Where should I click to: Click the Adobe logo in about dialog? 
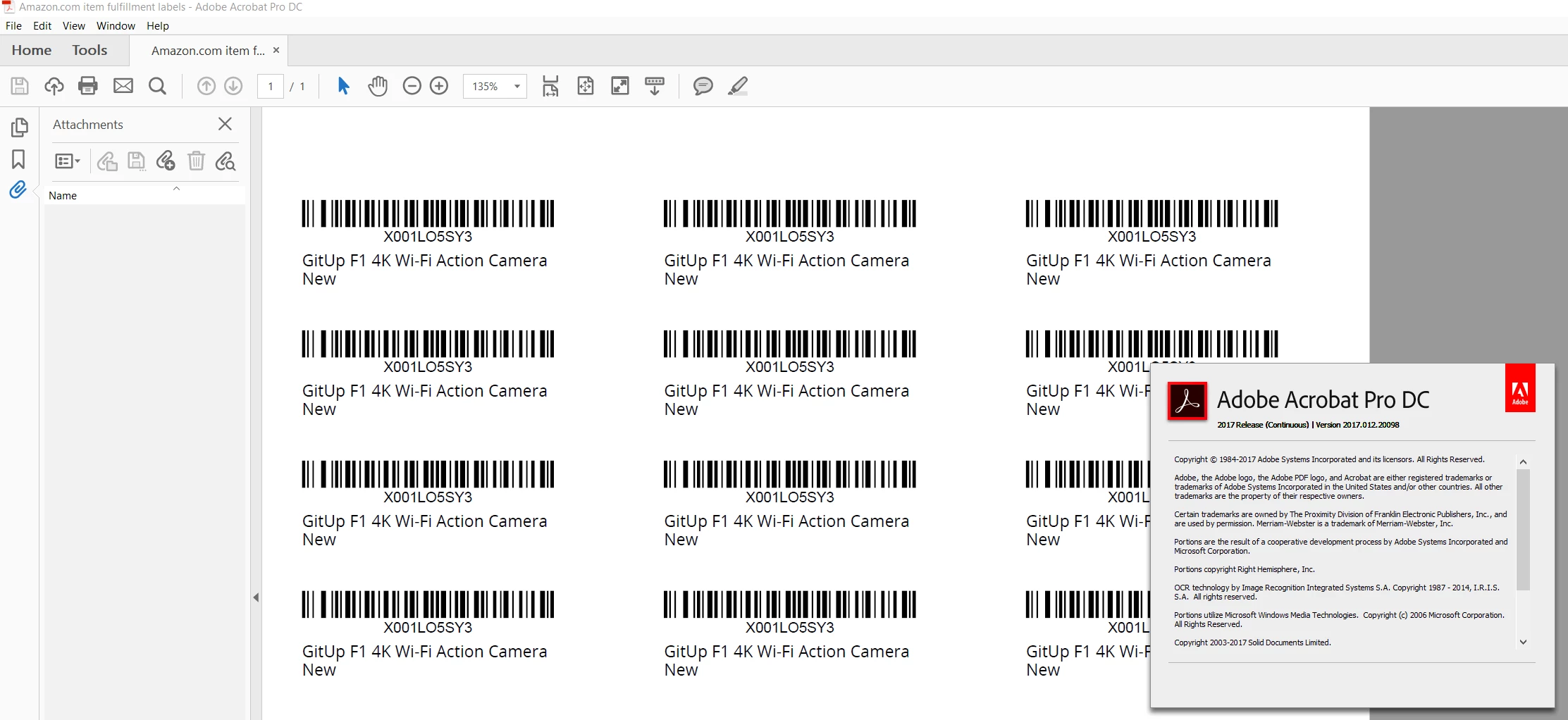tap(1520, 387)
